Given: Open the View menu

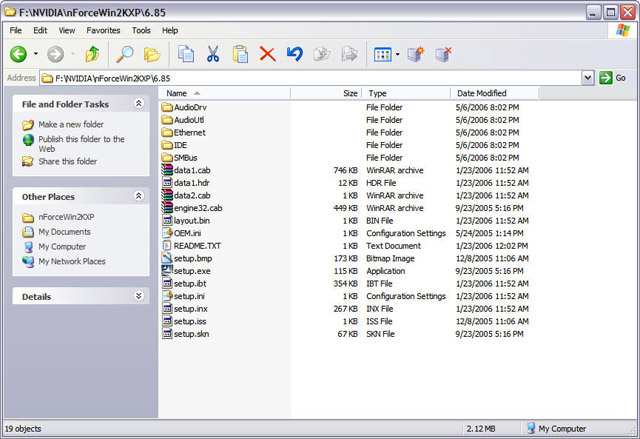Looking at the screenshot, I should coord(67,30).
